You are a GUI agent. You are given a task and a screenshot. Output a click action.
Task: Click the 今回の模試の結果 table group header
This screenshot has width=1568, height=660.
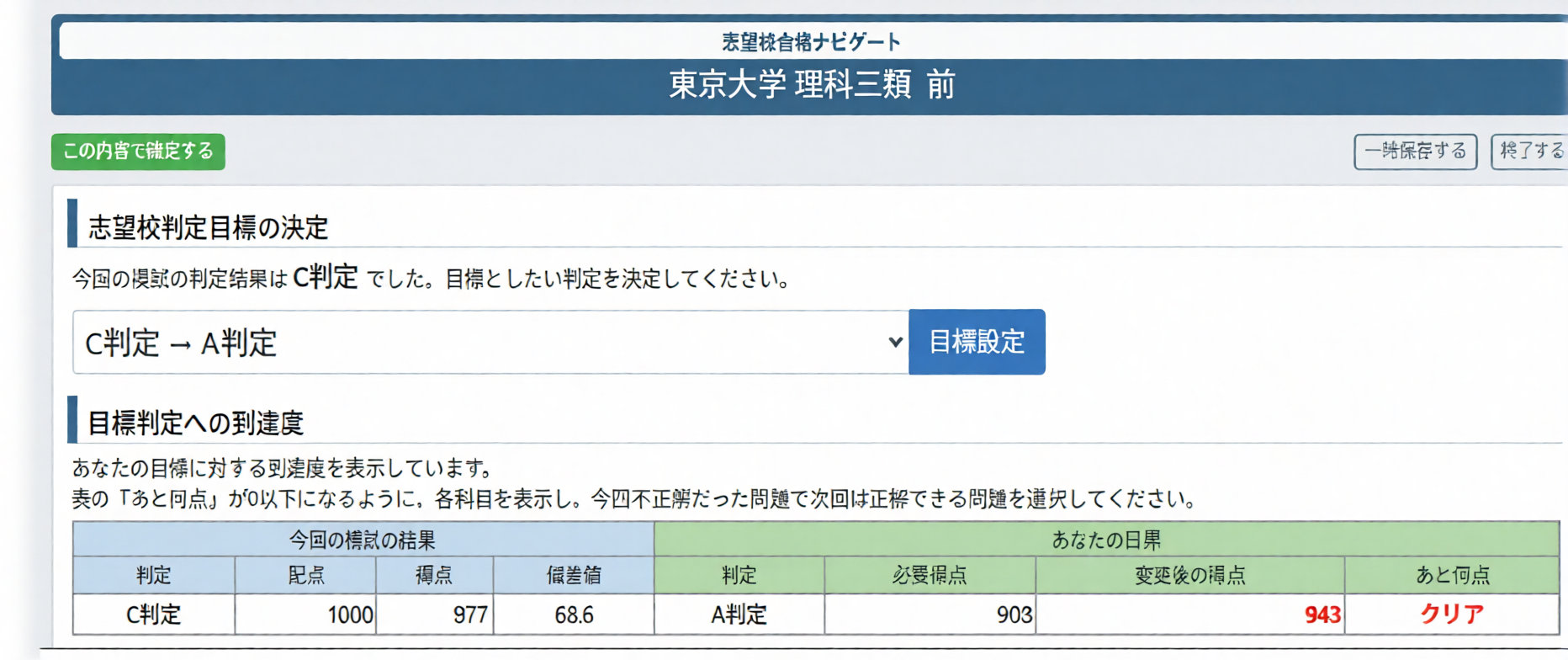pyautogui.click(x=363, y=540)
